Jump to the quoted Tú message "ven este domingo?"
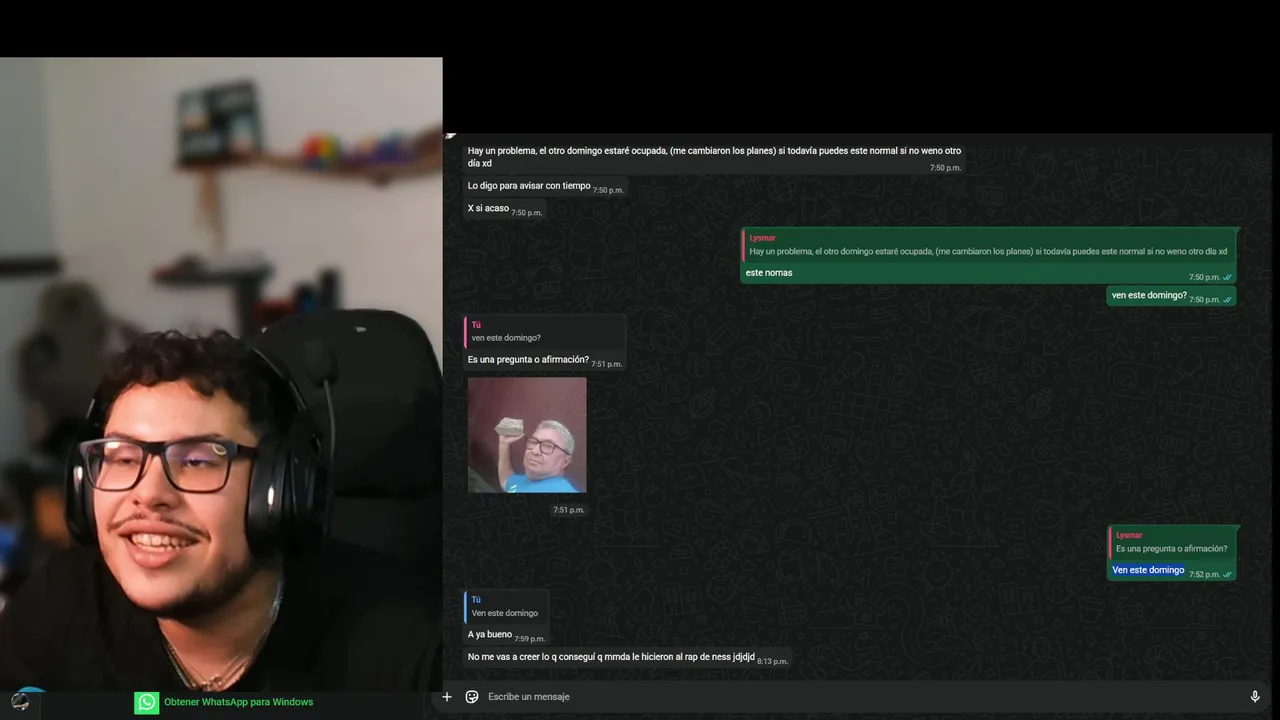This screenshot has width=1280, height=720. (x=545, y=332)
